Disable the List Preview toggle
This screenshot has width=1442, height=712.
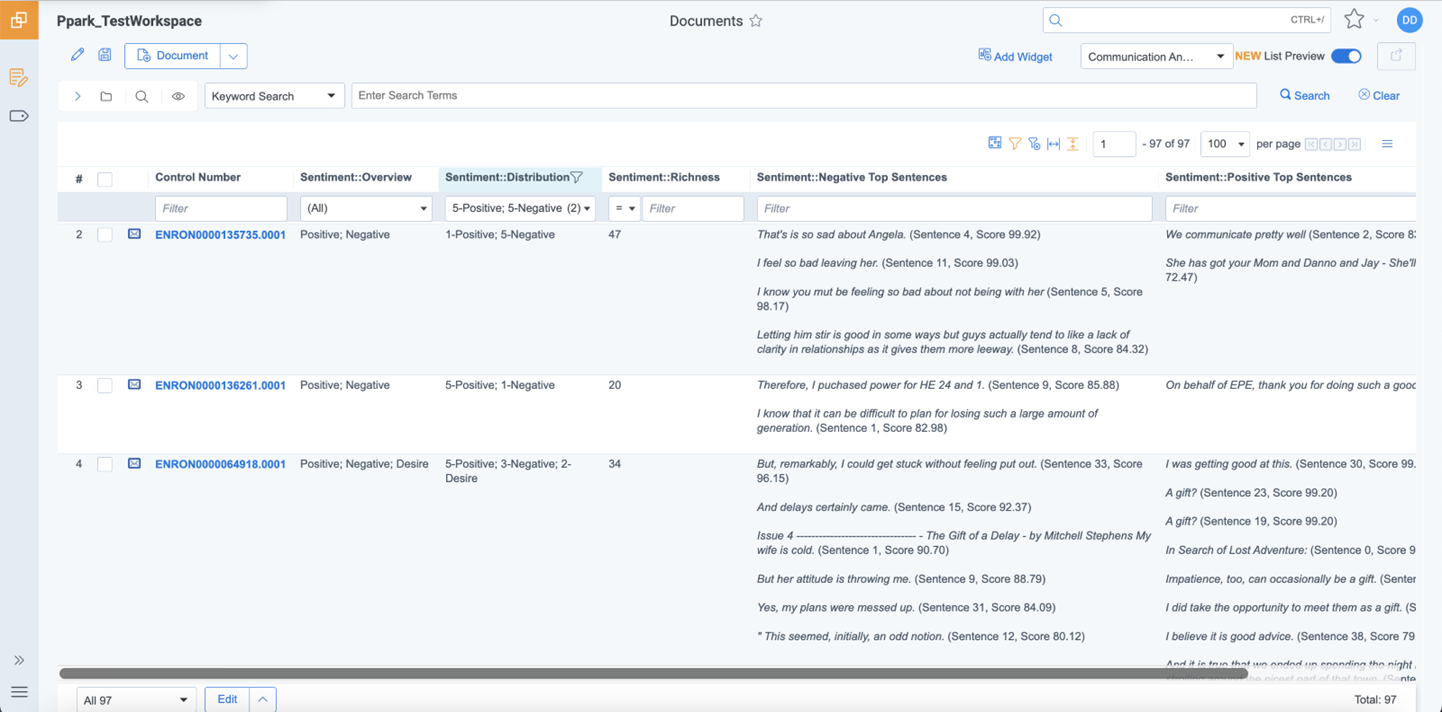click(x=1346, y=57)
